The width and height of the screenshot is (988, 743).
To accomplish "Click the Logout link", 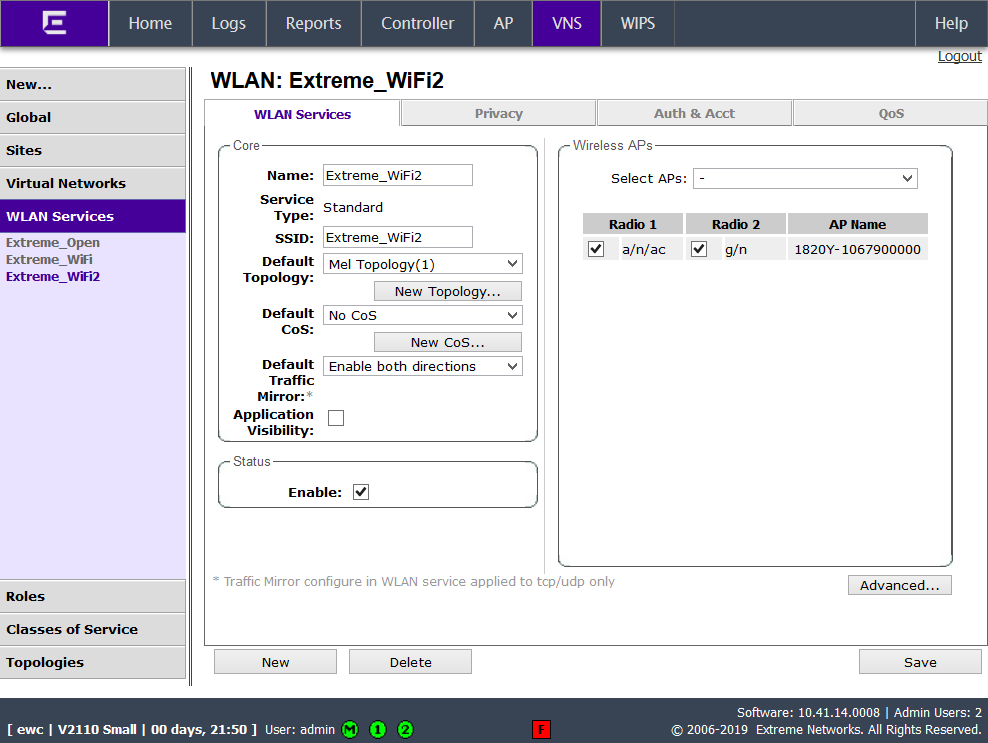I will click(x=960, y=56).
